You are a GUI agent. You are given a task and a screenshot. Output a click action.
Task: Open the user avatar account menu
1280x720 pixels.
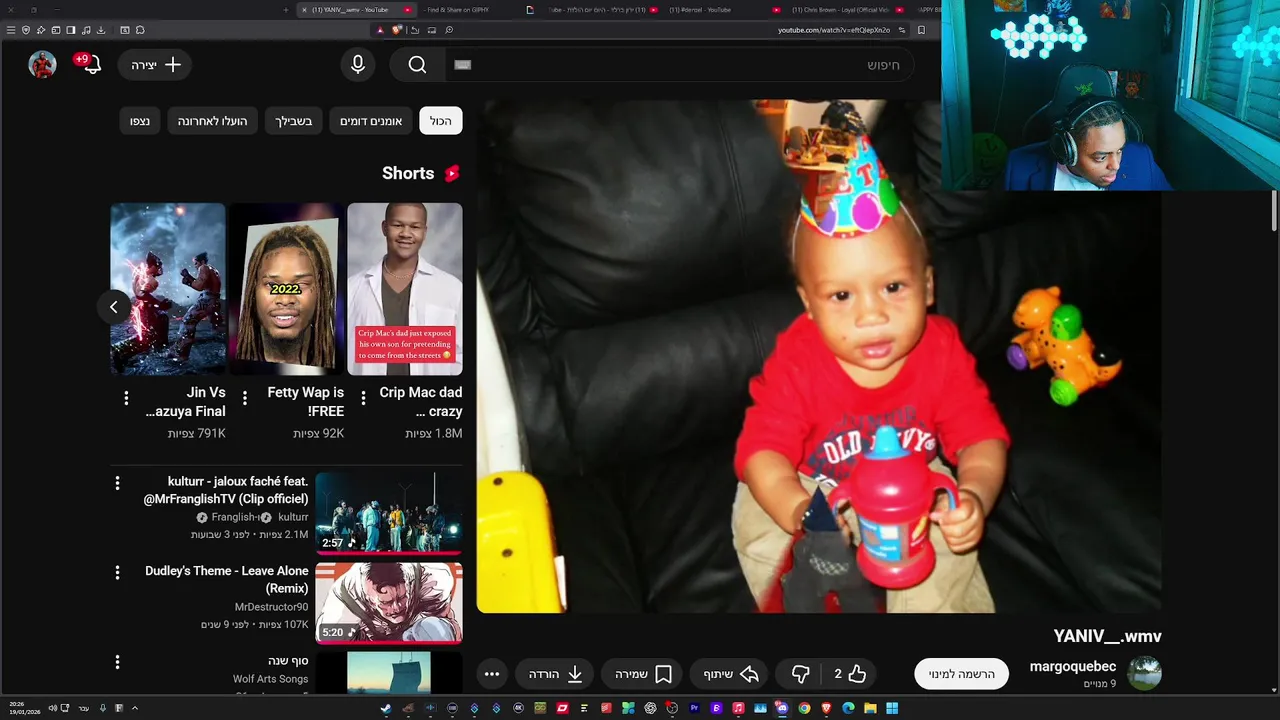(42, 65)
